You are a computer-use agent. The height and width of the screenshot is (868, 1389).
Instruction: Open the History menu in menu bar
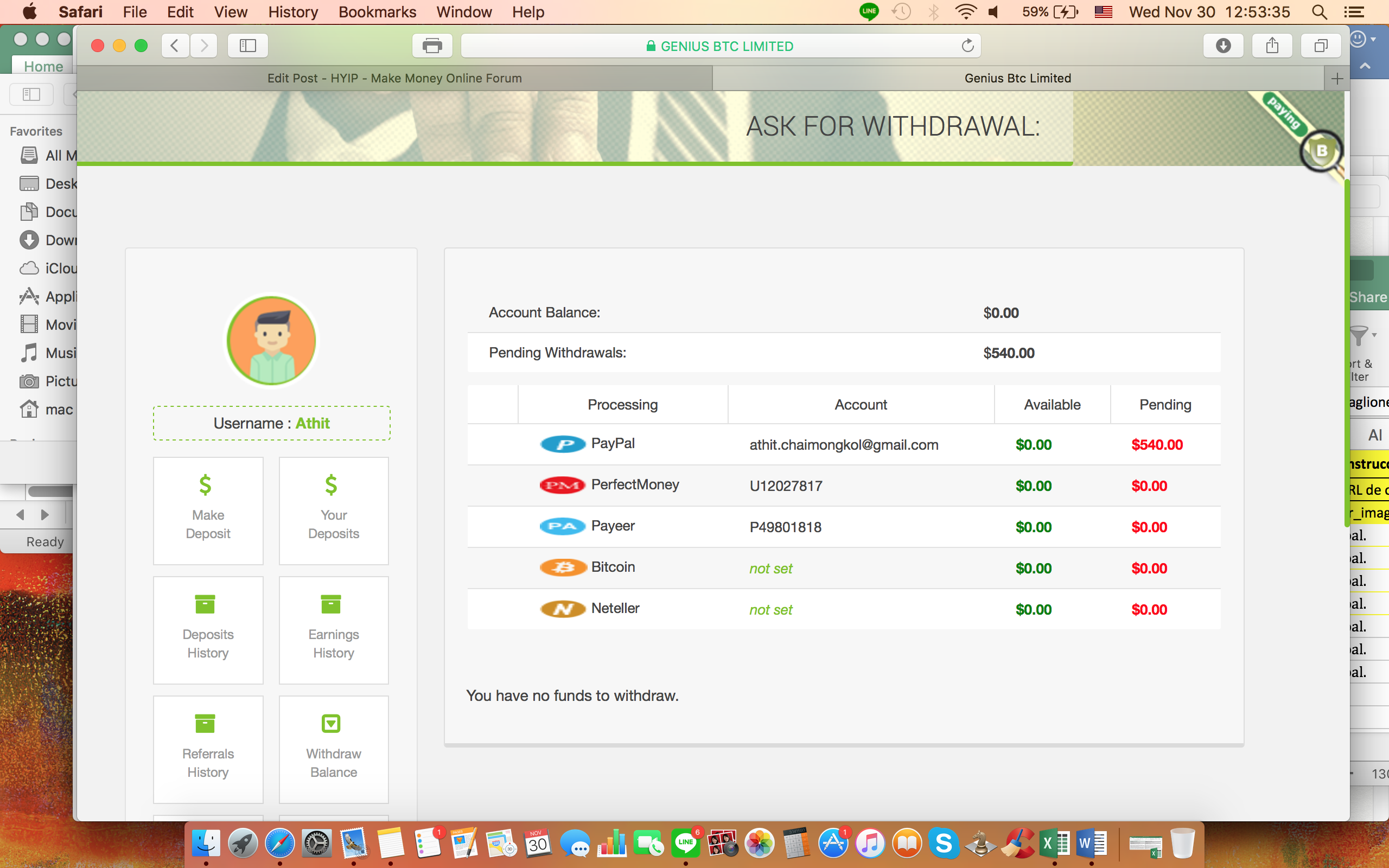pyautogui.click(x=293, y=12)
